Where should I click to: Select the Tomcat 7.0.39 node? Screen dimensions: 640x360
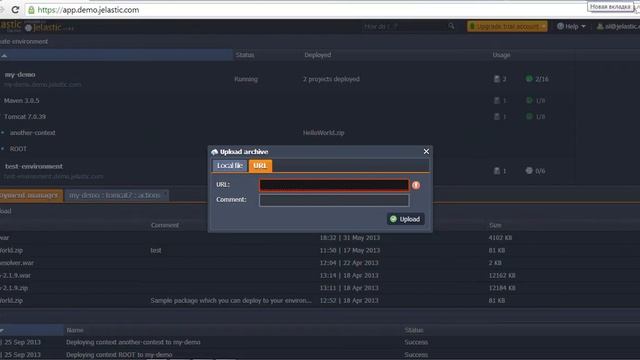(25, 117)
